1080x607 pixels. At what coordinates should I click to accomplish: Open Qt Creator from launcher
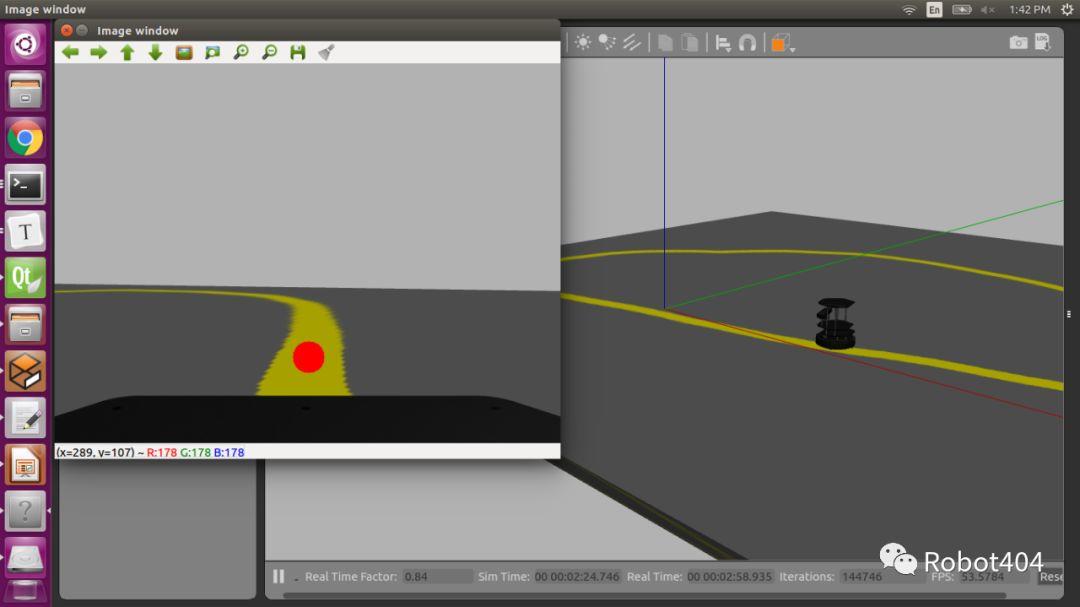coord(25,278)
